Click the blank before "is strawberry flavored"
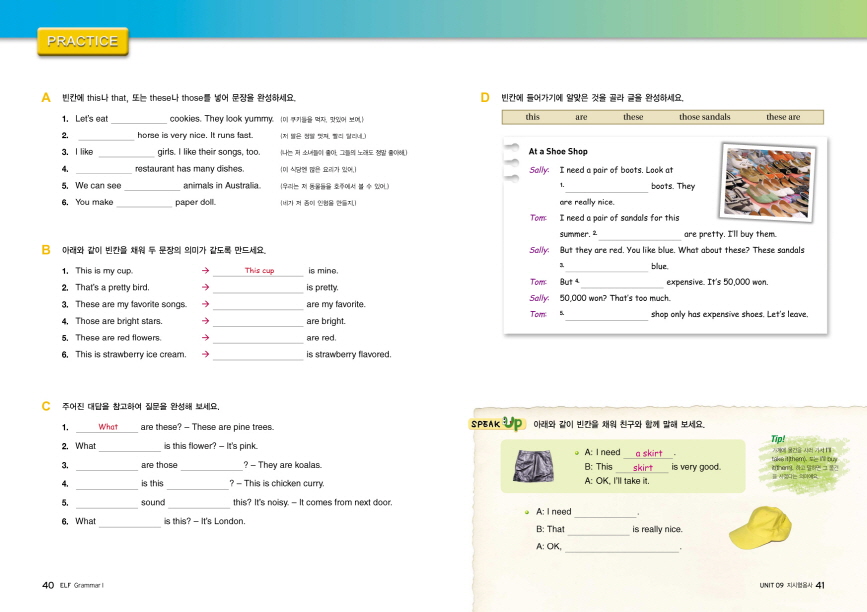 point(257,355)
